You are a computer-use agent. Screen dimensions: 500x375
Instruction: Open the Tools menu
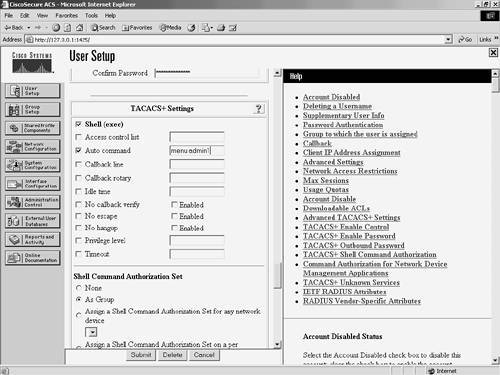[91, 15]
